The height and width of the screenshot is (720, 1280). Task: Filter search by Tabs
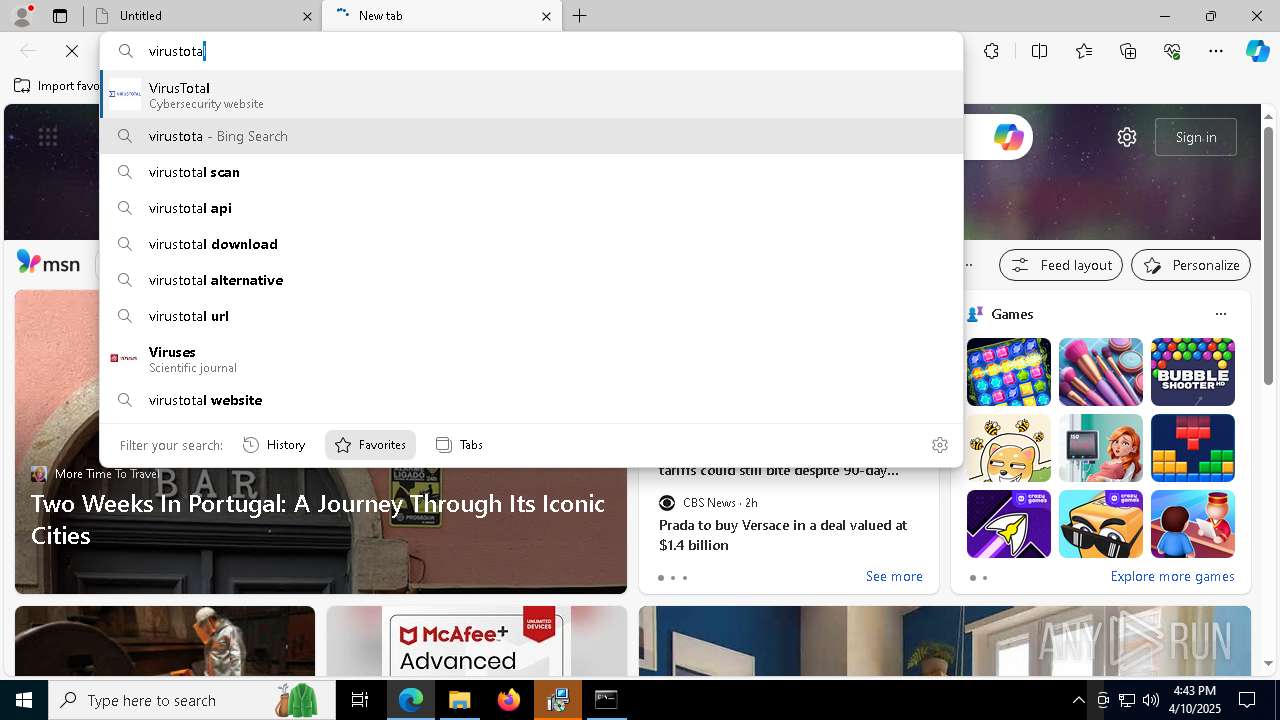click(459, 445)
